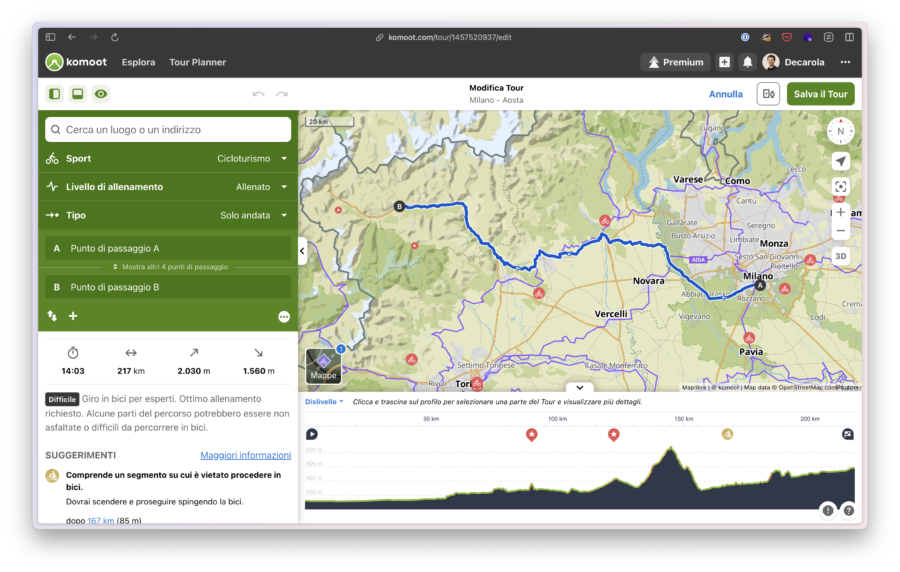Add a new waypoint with plus icon
900x572 pixels.
pyautogui.click(x=73, y=316)
